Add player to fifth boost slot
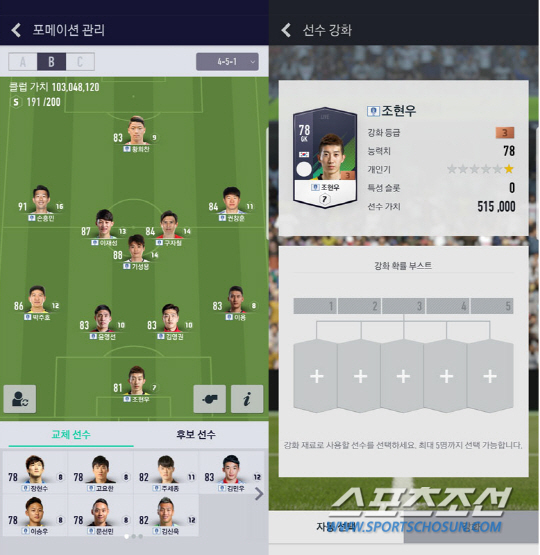The width and height of the screenshot is (540, 555). click(x=490, y=376)
